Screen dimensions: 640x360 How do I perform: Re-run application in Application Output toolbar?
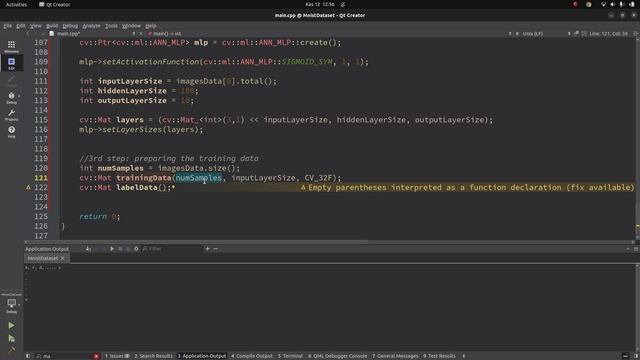[112, 249]
